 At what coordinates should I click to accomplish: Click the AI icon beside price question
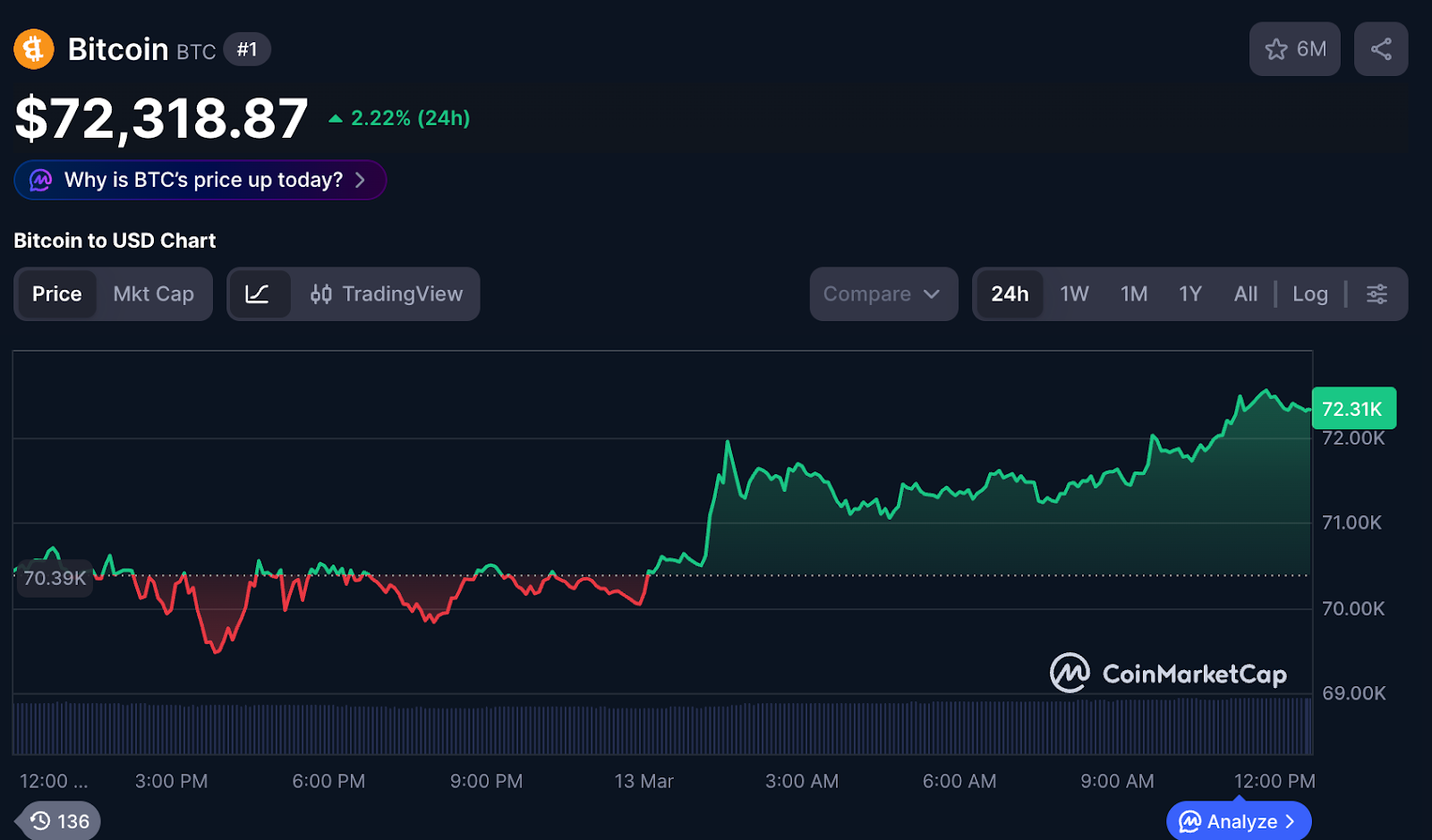(41, 181)
